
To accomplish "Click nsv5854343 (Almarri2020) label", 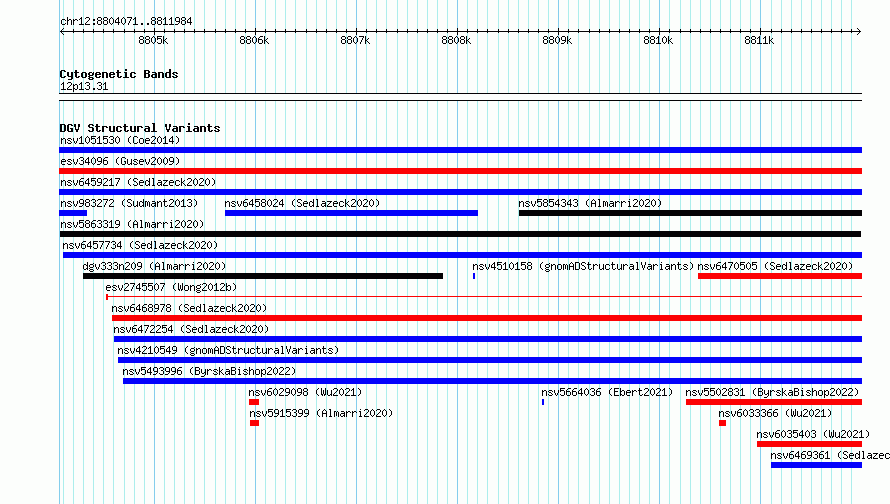I will 590,203.
